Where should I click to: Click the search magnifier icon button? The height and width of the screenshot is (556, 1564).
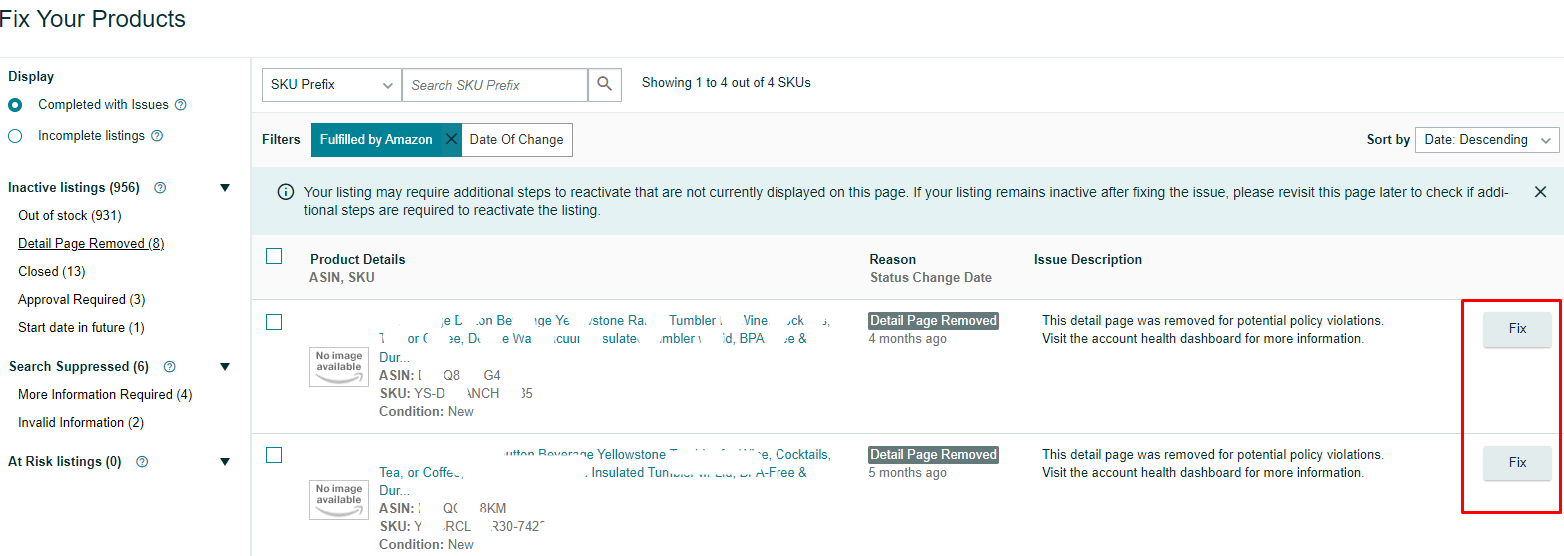(x=604, y=85)
